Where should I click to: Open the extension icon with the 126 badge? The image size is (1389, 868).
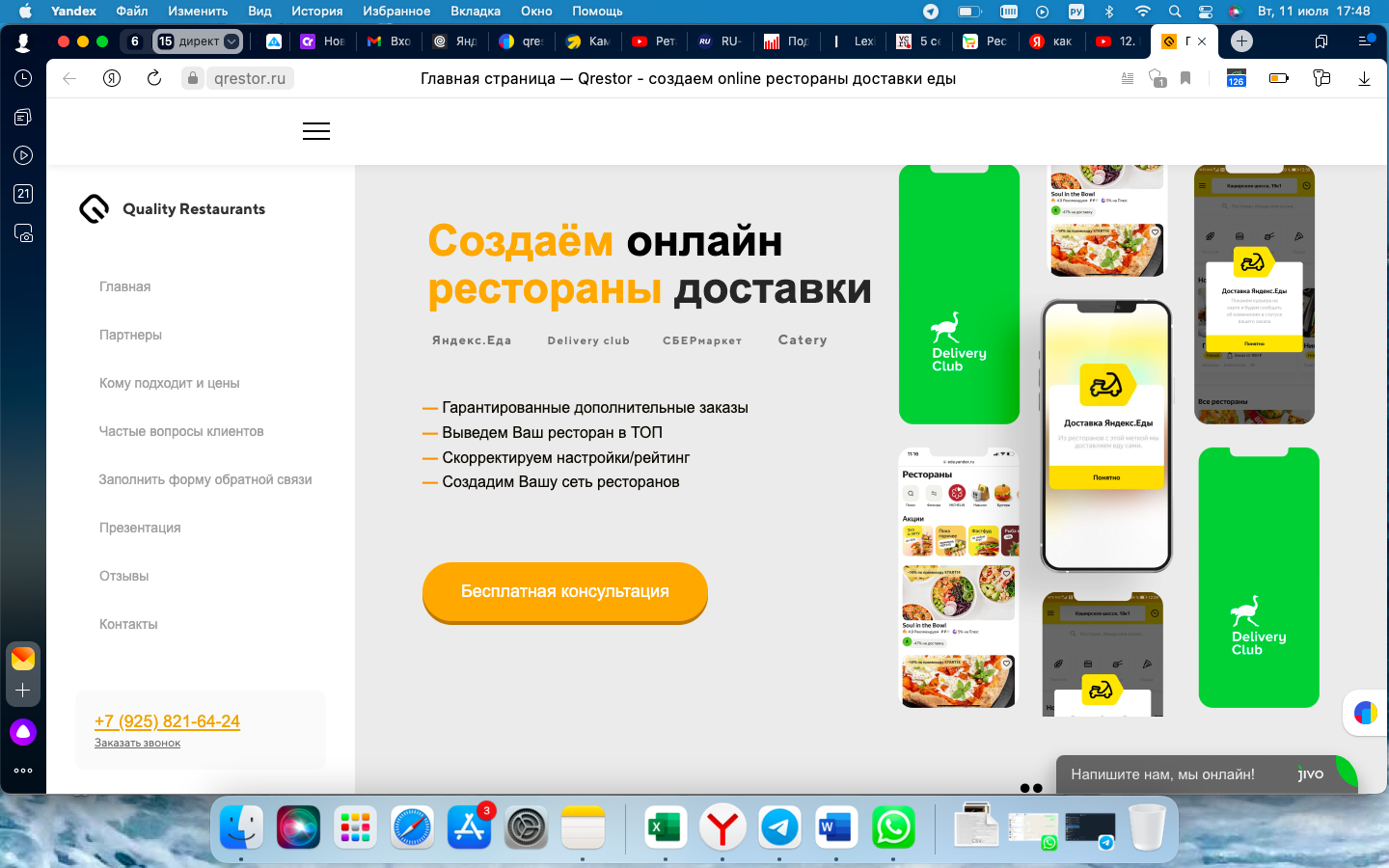click(x=1236, y=78)
